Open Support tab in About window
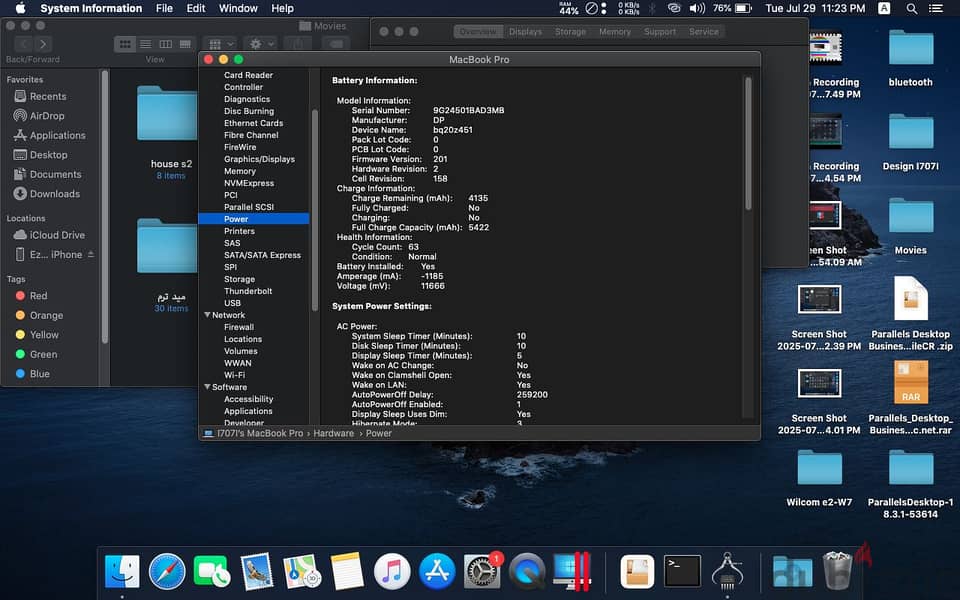This screenshot has height=600, width=960. pos(659,32)
